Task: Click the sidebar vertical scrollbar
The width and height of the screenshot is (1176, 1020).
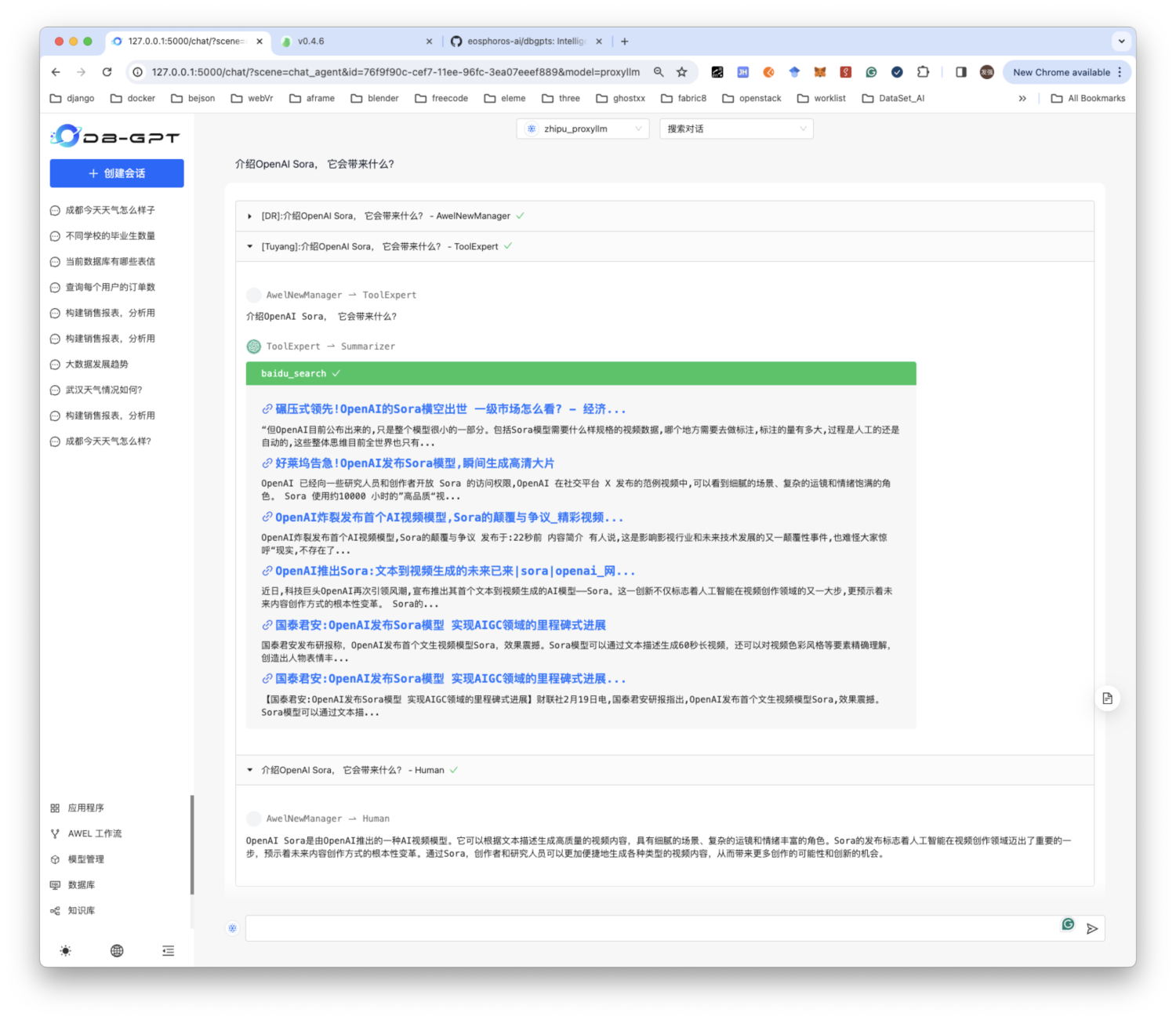Action: pos(192,845)
